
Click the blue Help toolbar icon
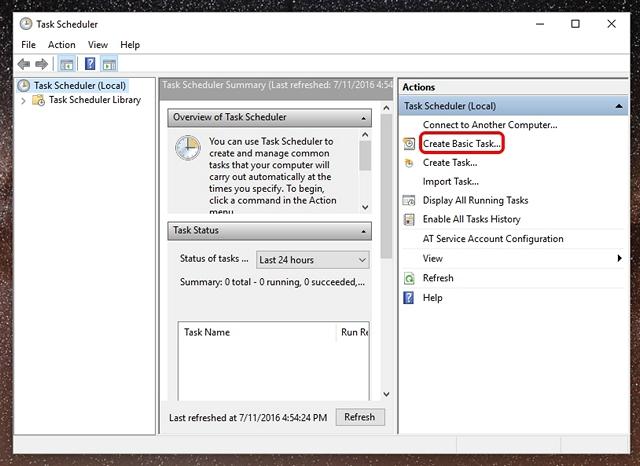pyautogui.click(x=90, y=64)
